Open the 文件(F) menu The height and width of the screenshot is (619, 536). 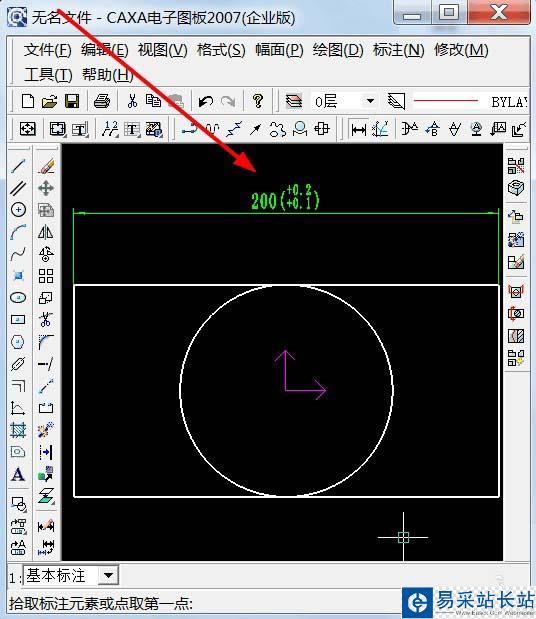[47, 50]
